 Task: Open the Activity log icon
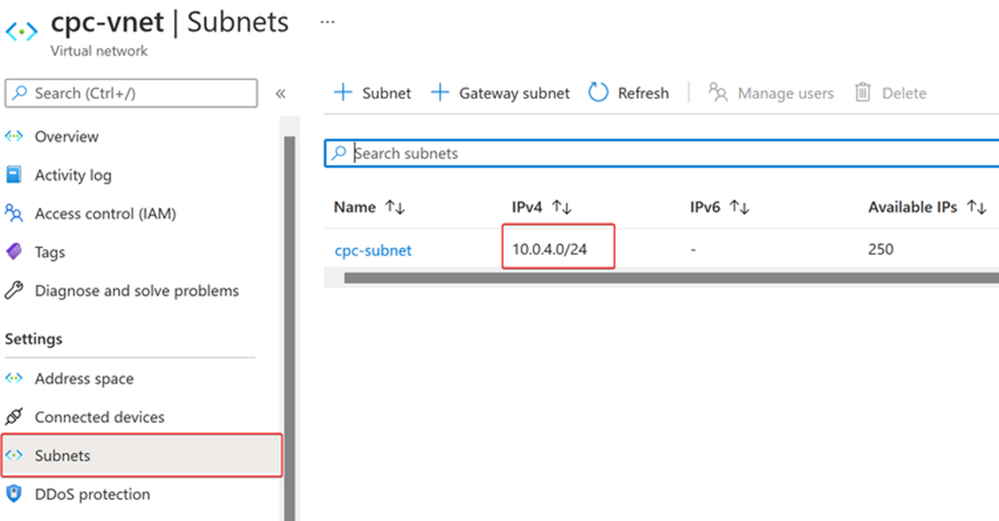coord(13,175)
